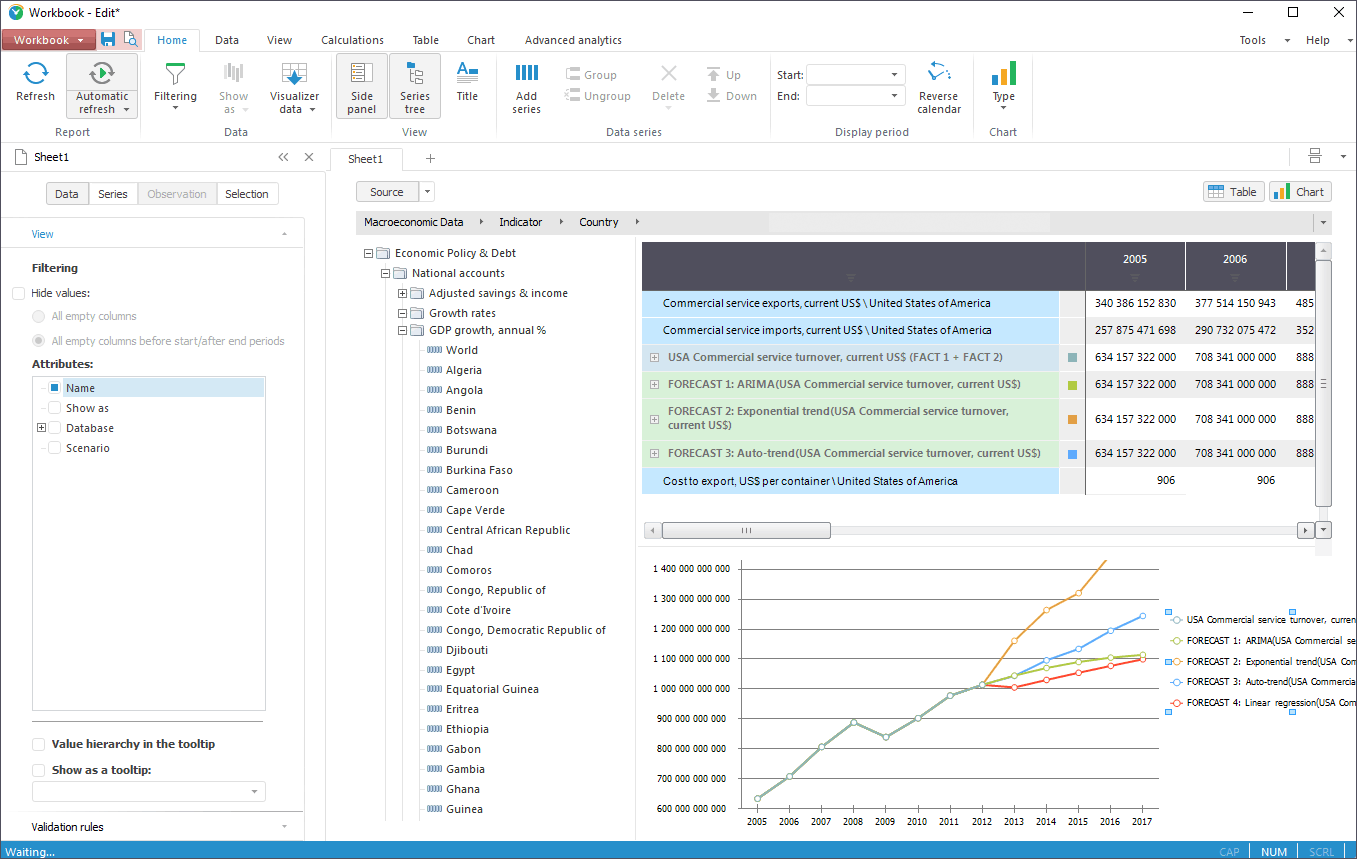Click the save icon in title bar
Screen dimensions: 1357x859
[x=108, y=40]
